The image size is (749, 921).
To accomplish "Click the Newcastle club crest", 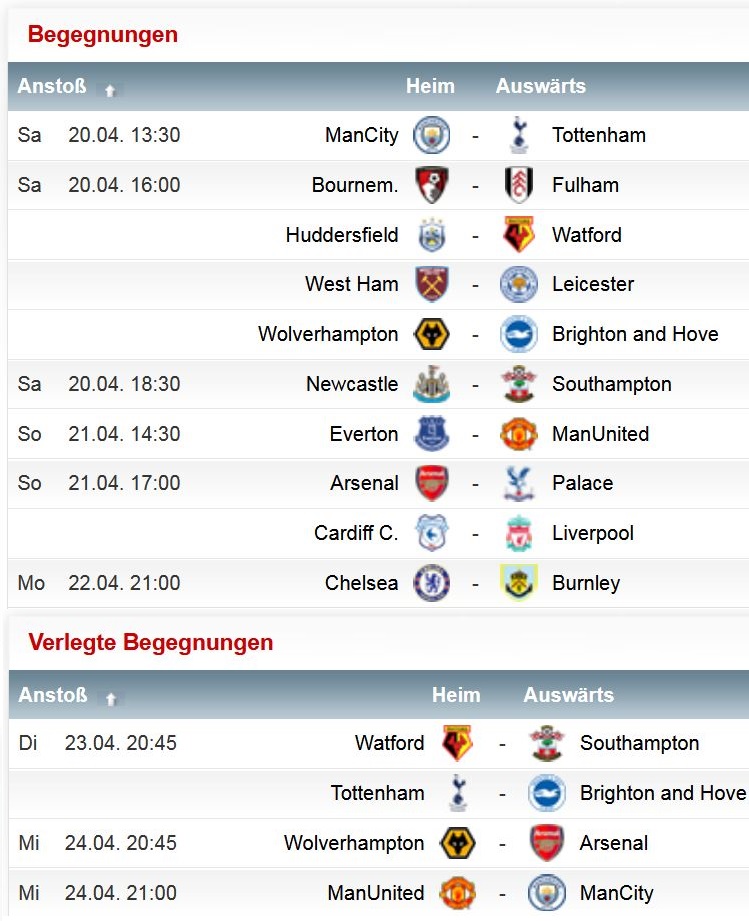I will [x=431, y=384].
